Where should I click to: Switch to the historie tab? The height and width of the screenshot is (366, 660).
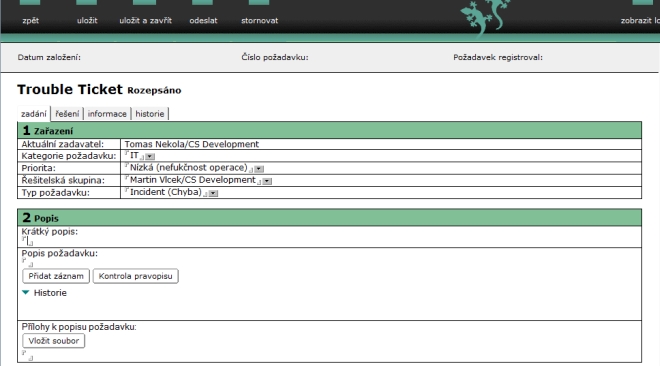(150, 114)
